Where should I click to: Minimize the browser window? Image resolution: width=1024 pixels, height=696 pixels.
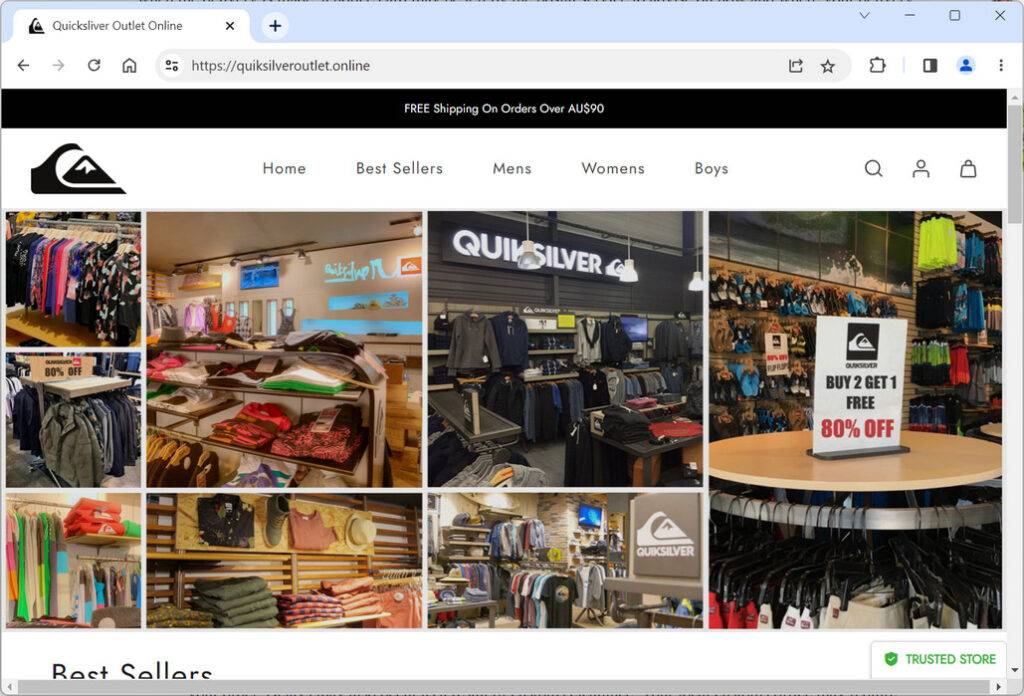(x=910, y=15)
